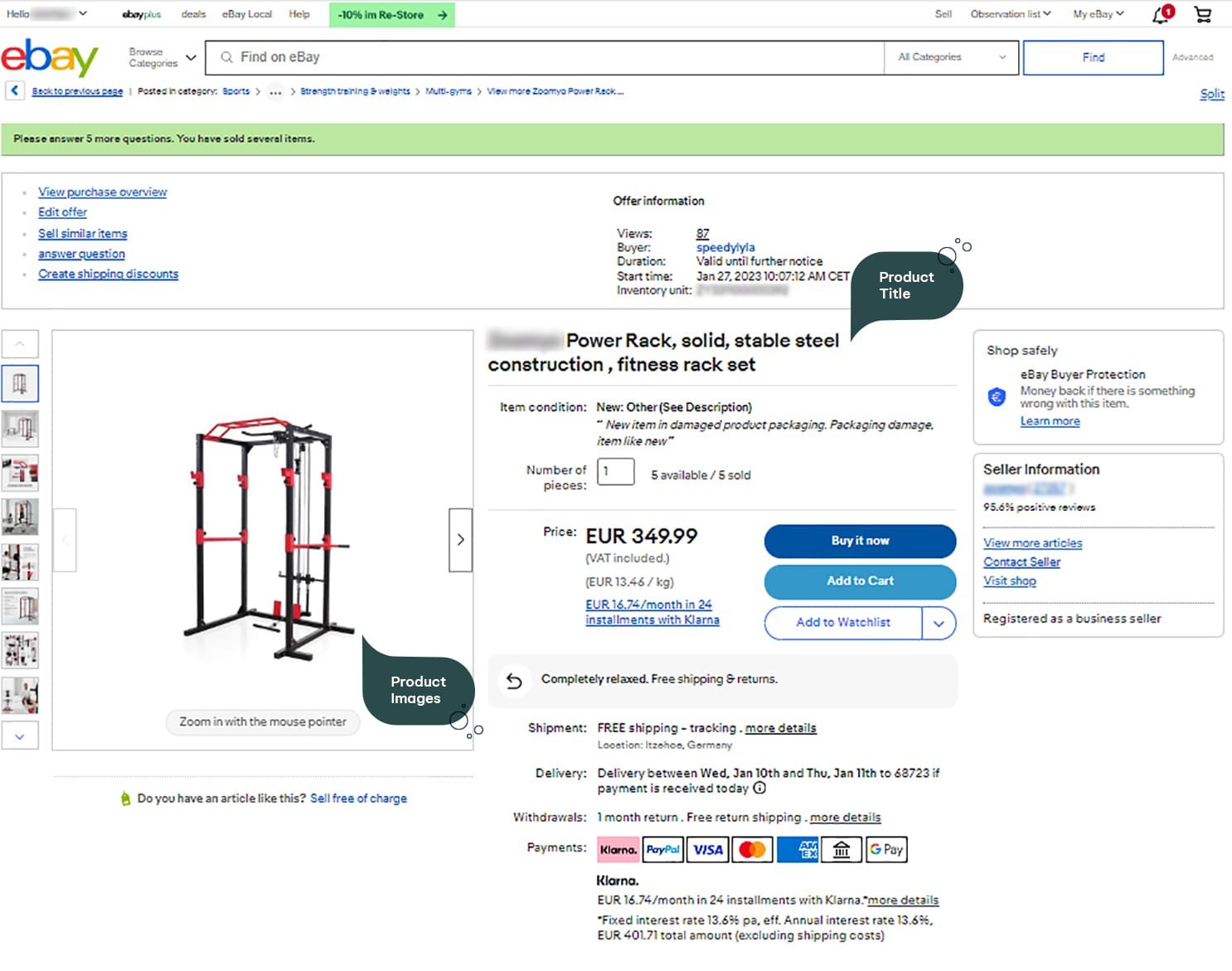This screenshot has height=971, width=1232.
Task: Select the second product thumbnail
Action: pos(20,429)
